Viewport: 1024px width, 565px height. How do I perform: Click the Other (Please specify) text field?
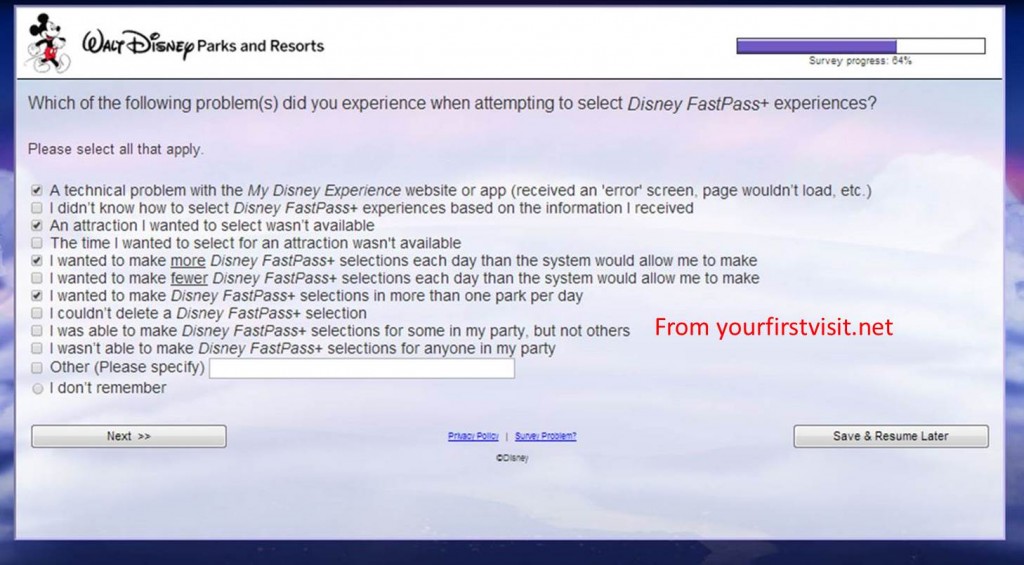pyautogui.click(x=362, y=368)
